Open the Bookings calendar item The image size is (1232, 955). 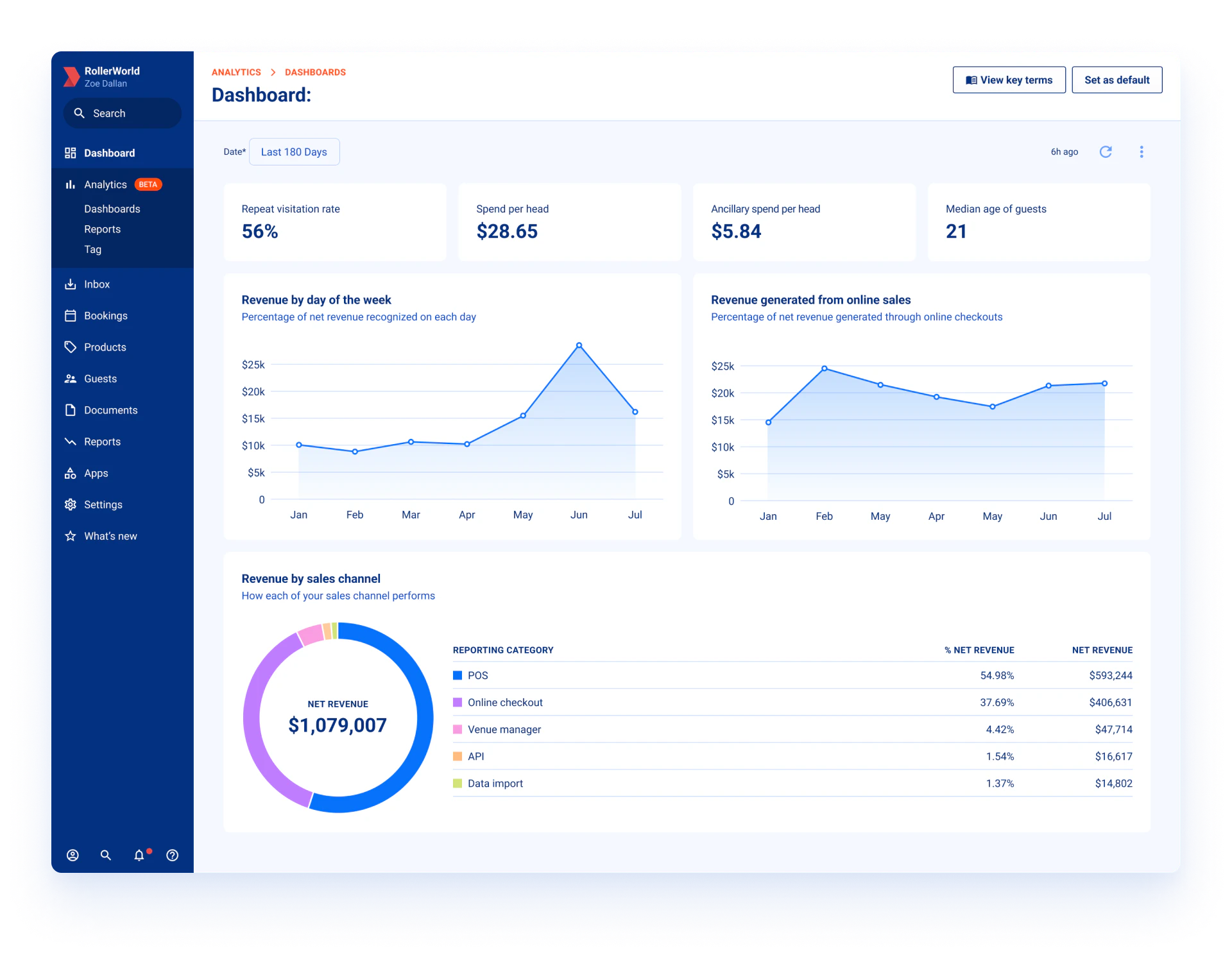coord(105,316)
